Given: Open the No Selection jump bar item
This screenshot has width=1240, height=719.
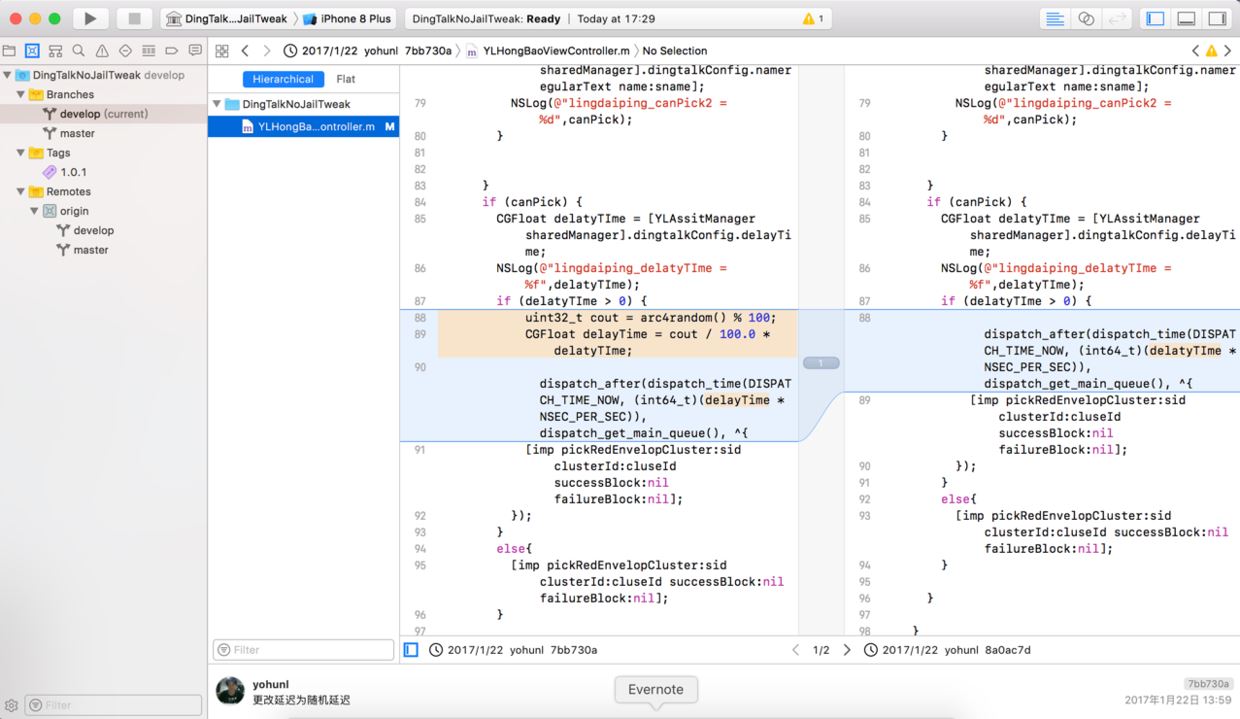Looking at the screenshot, I should coord(675,50).
